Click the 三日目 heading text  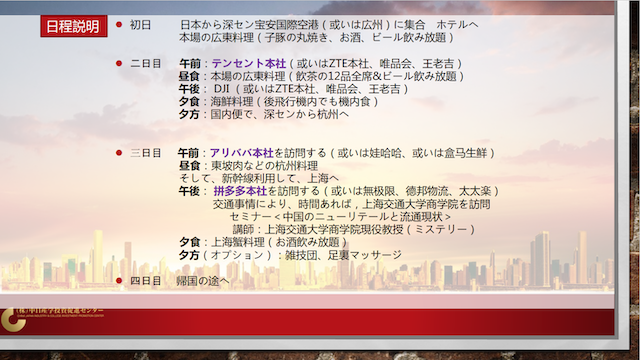click(146, 153)
